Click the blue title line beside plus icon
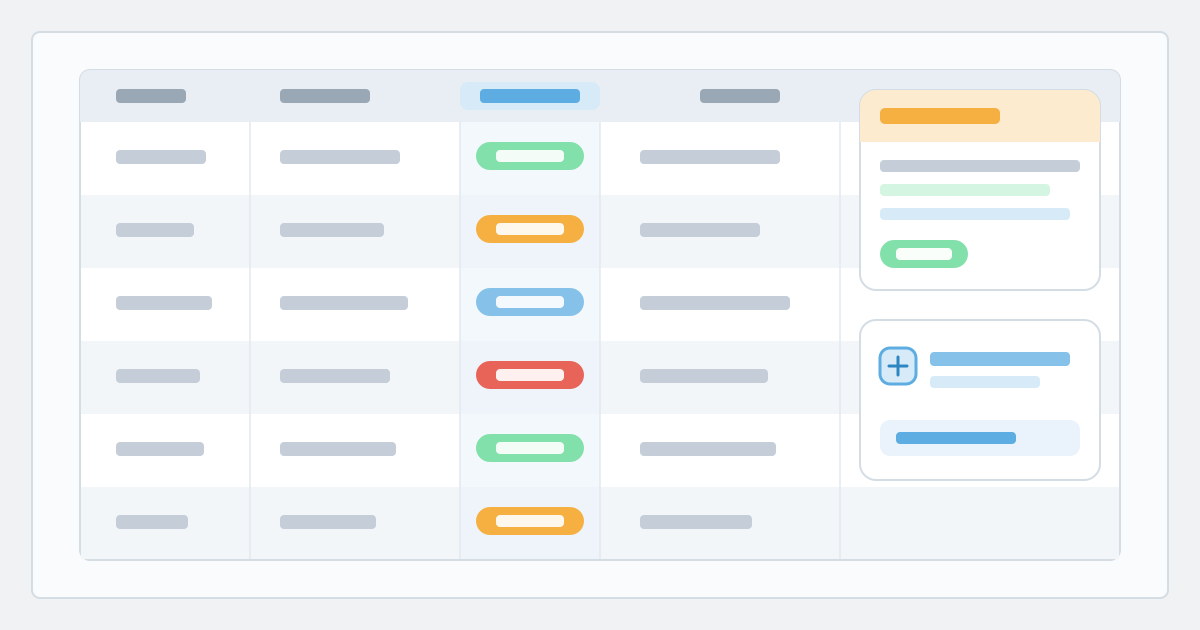Image resolution: width=1200 pixels, height=630 pixels. click(1000, 359)
